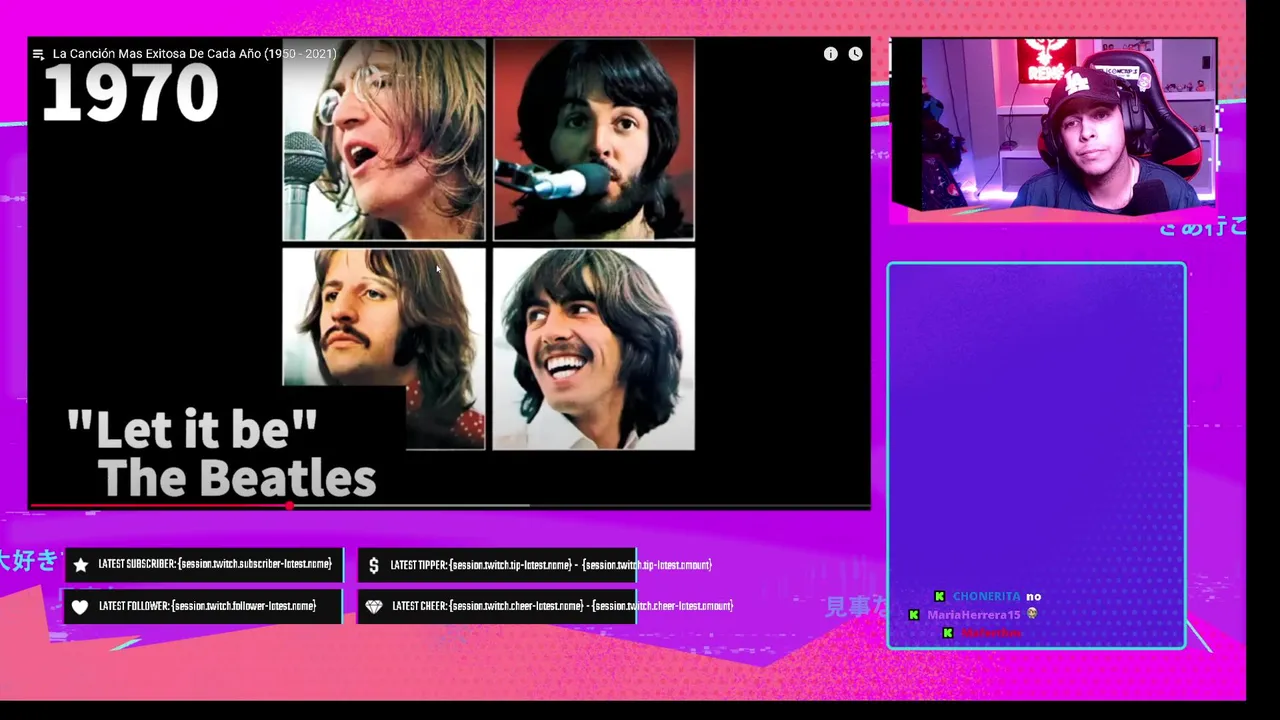This screenshot has height=720, width=1280.
Task: Click the word "no" in CHONERITA's message
Action: pos(1033,596)
